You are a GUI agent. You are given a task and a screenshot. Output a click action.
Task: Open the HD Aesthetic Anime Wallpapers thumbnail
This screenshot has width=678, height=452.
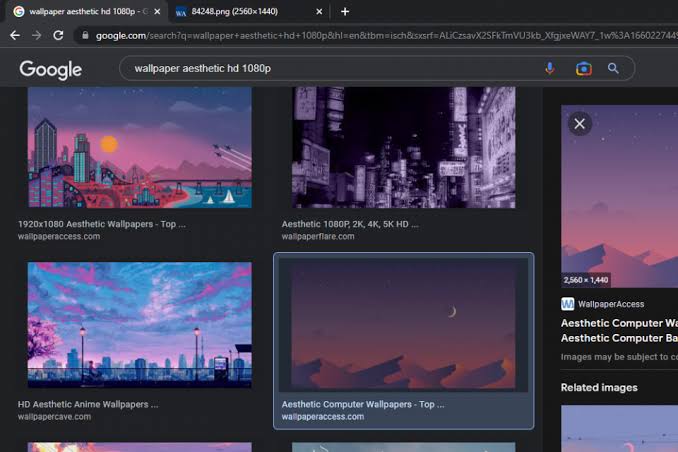coord(140,325)
